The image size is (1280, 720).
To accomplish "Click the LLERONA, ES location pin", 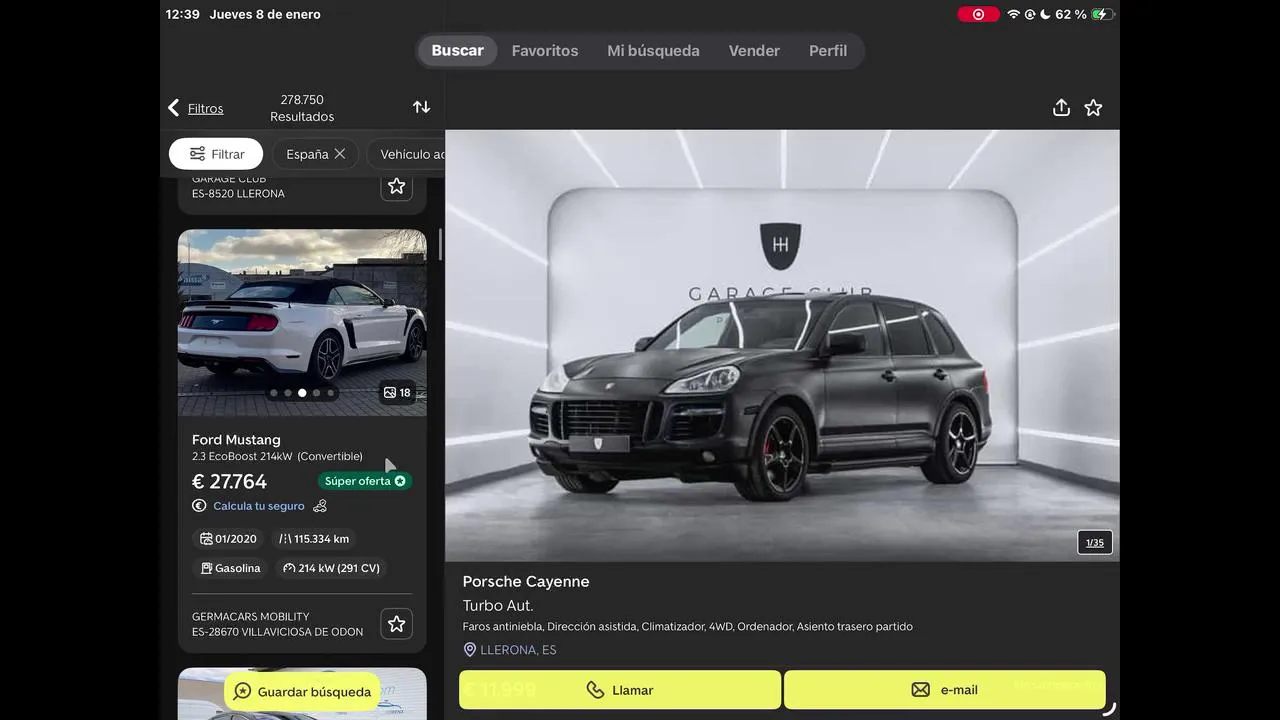I will (470, 650).
